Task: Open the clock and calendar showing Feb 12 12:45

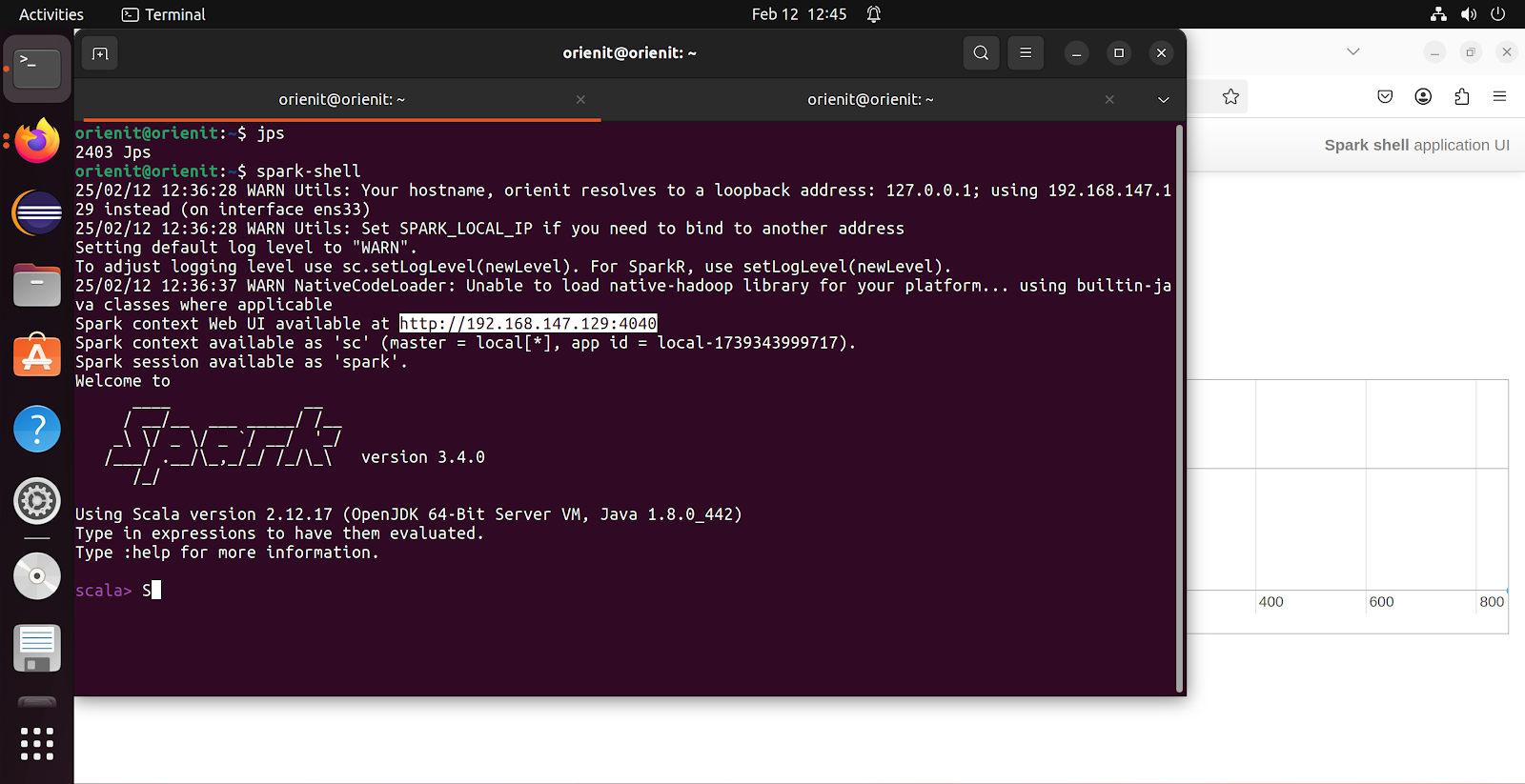Action: tap(799, 14)
